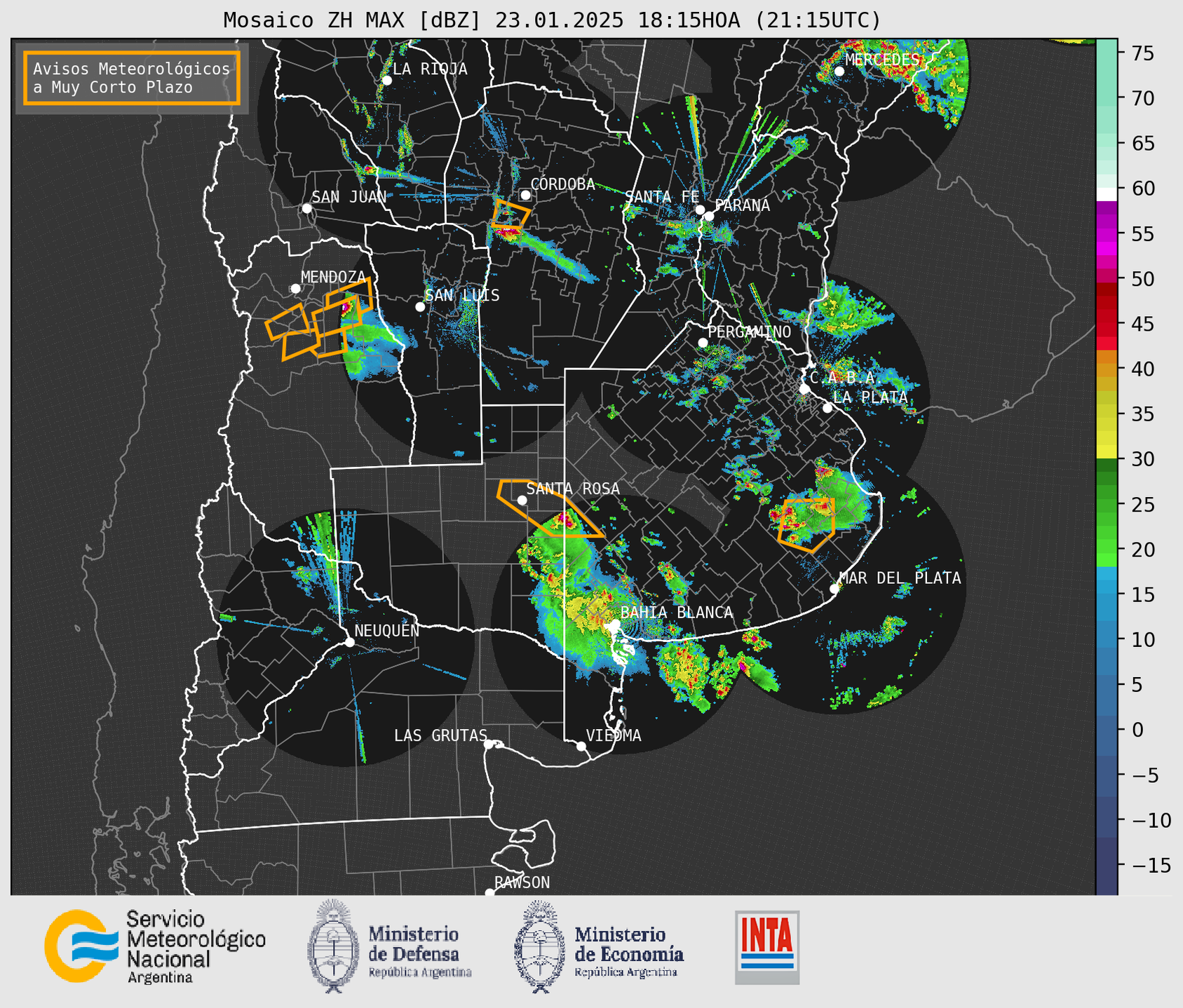Click the RAWSON city label

click(522, 883)
